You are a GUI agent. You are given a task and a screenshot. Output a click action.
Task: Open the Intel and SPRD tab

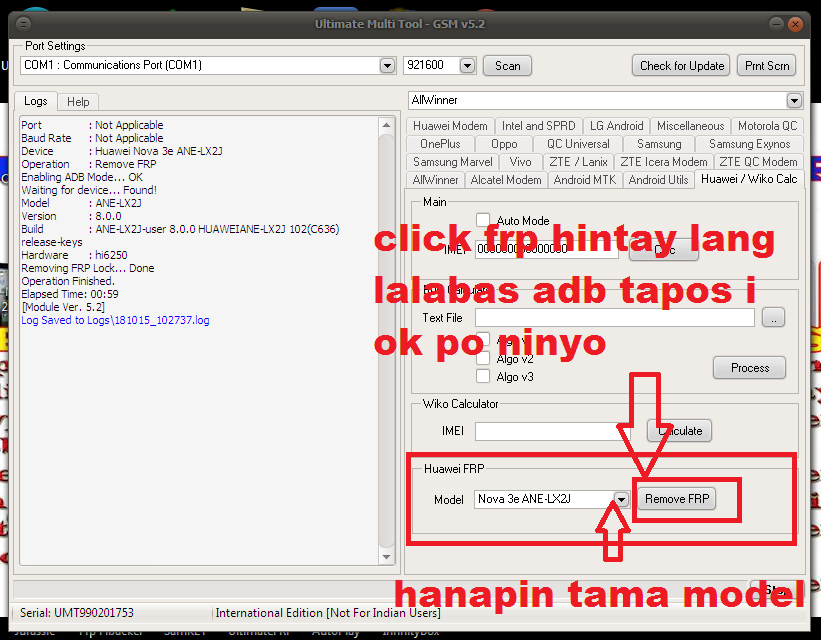pyautogui.click(x=538, y=126)
